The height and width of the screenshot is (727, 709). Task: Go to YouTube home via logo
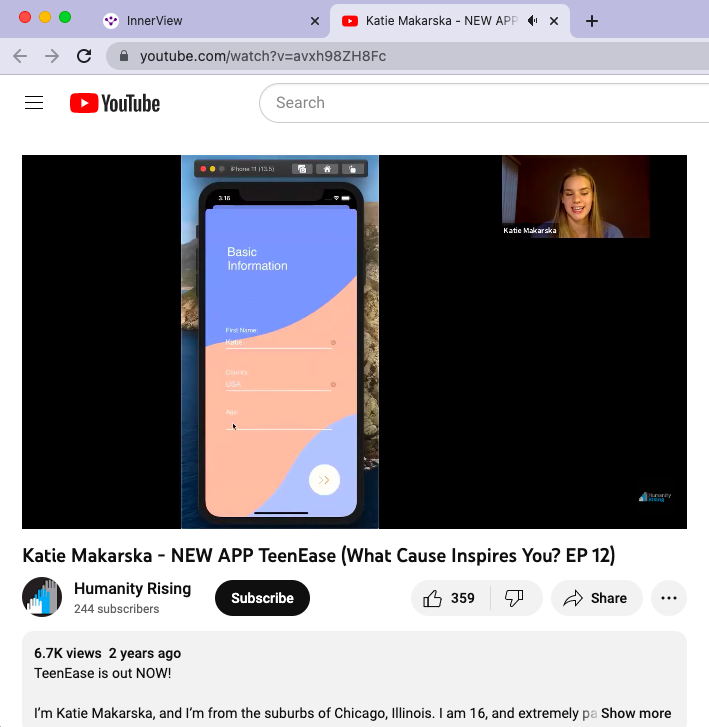(x=115, y=103)
